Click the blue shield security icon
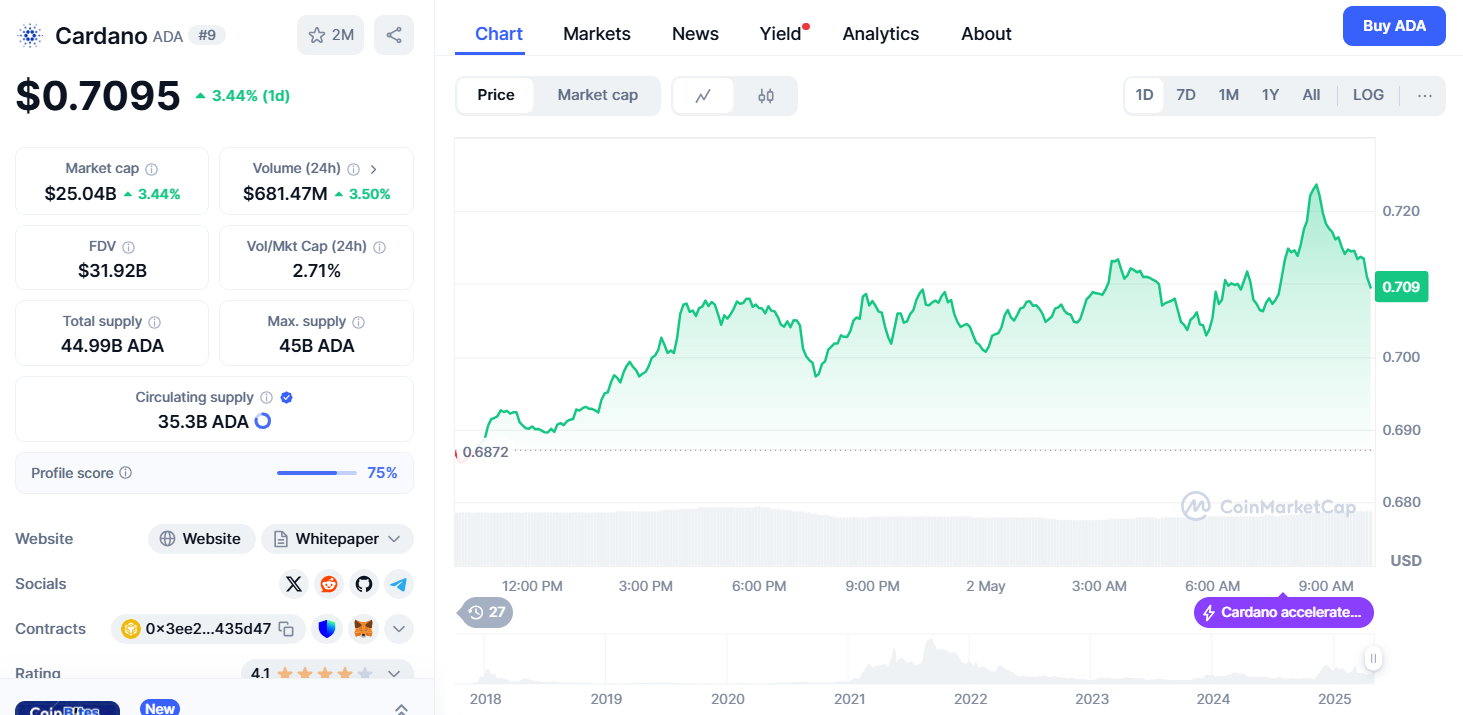1463x715 pixels. (327, 629)
